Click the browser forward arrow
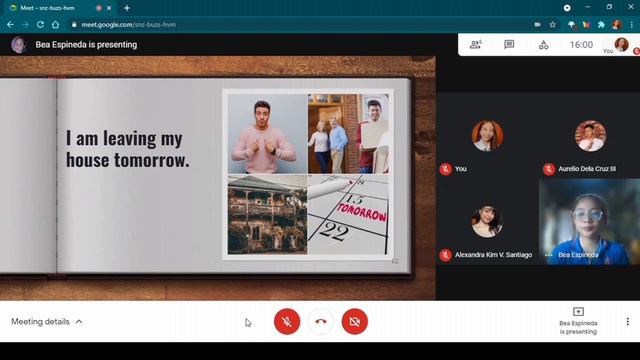The width and height of the screenshot is (640, 360). pos(25,24)
